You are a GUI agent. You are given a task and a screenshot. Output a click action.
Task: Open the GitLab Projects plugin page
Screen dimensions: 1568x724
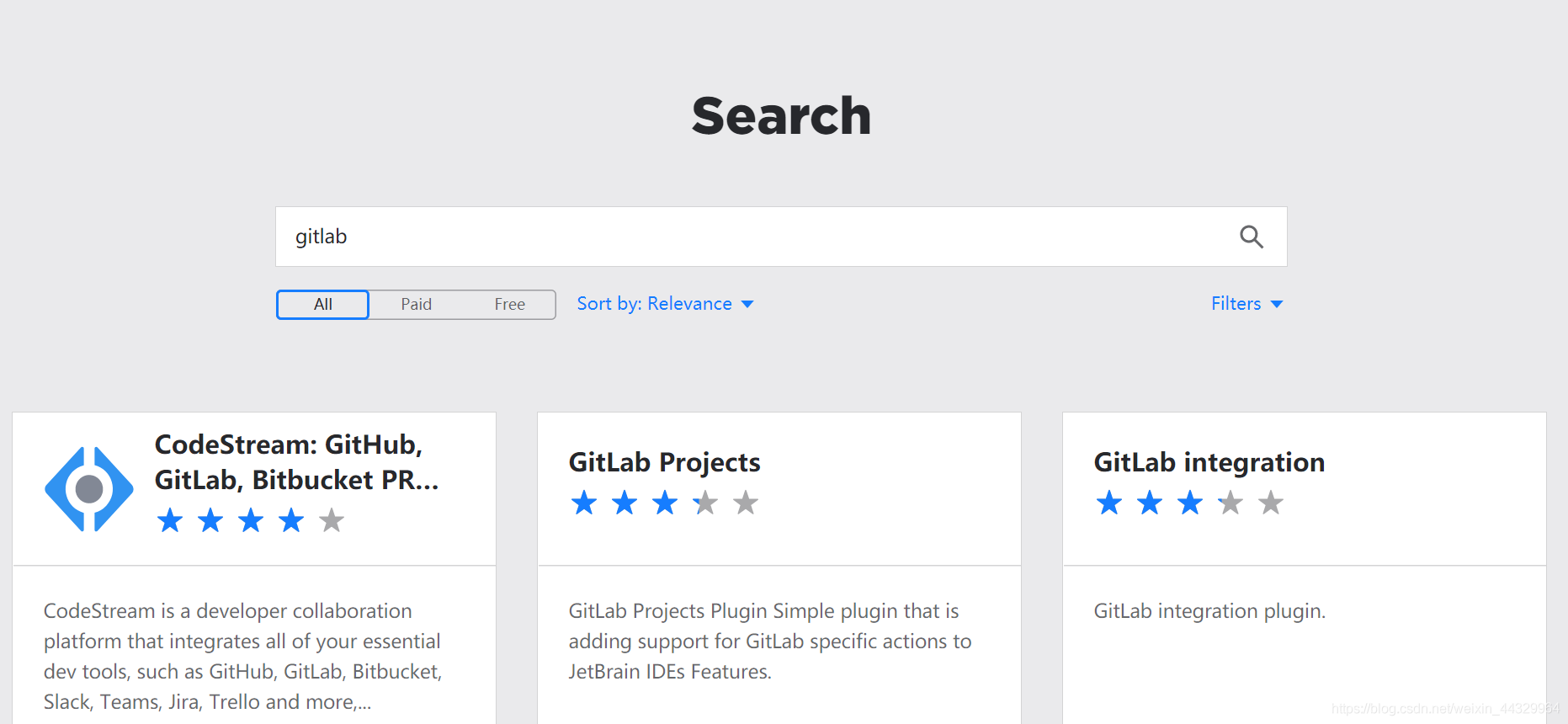(664, 462)
